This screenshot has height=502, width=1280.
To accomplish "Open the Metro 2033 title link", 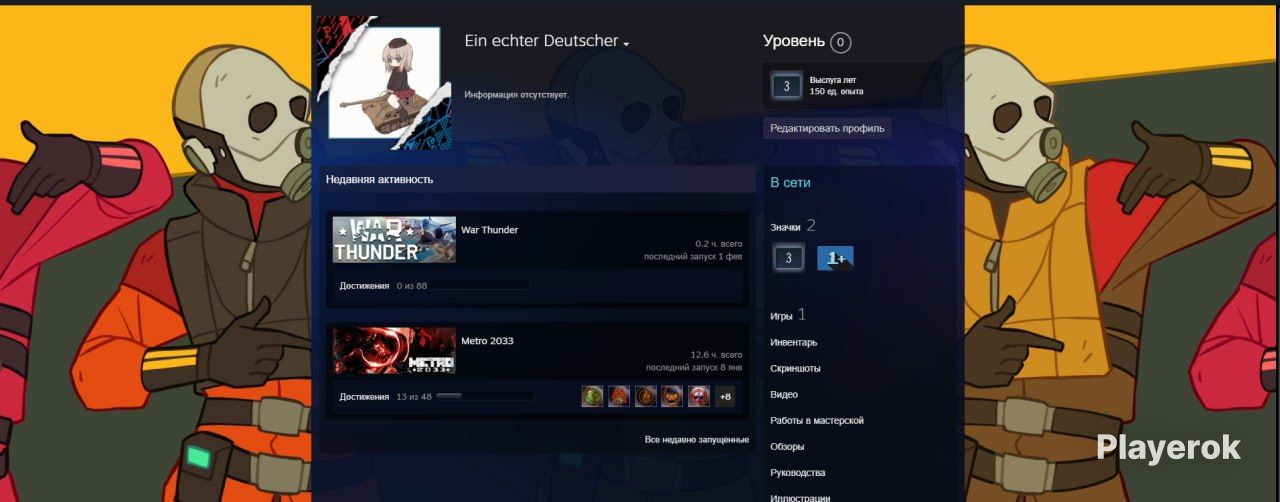I will pyautogui.click(x=487, y=341).
